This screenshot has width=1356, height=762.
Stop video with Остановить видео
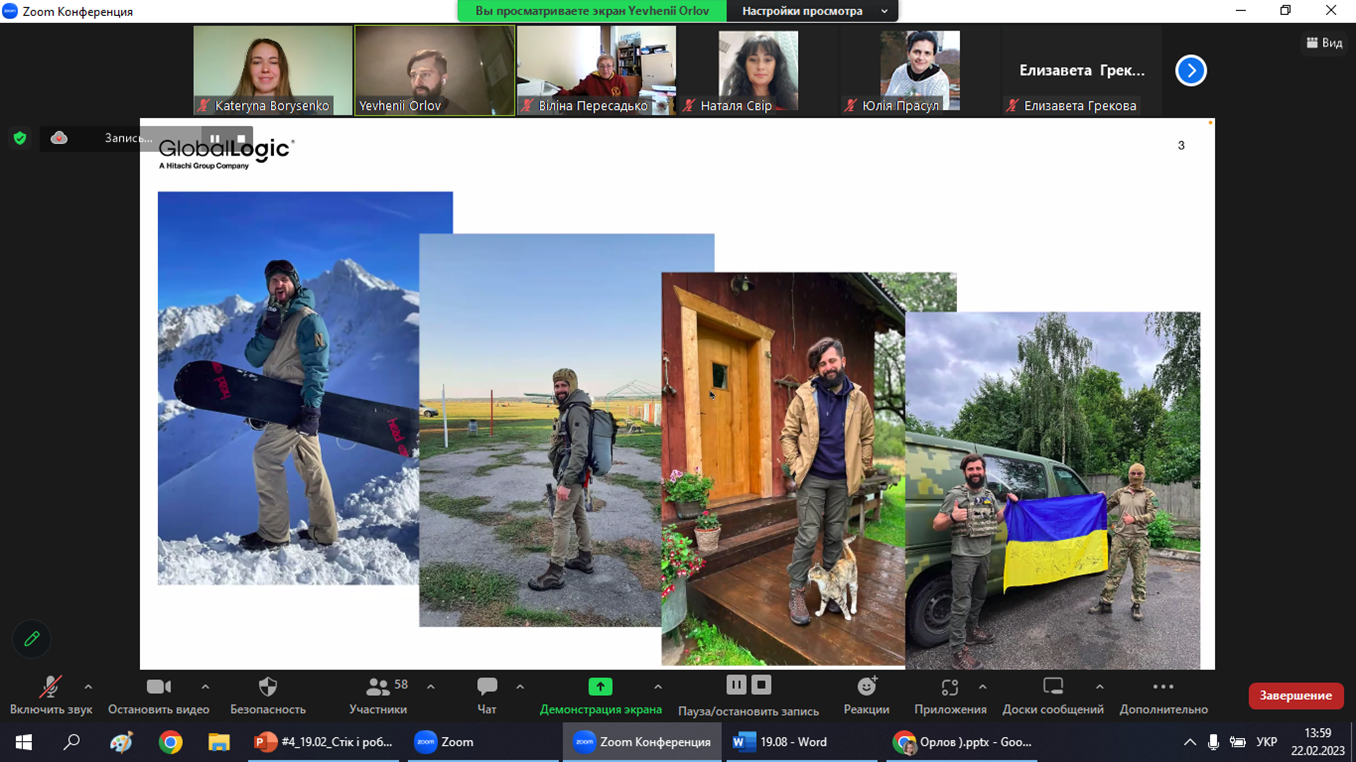click(x=158, y=688)
